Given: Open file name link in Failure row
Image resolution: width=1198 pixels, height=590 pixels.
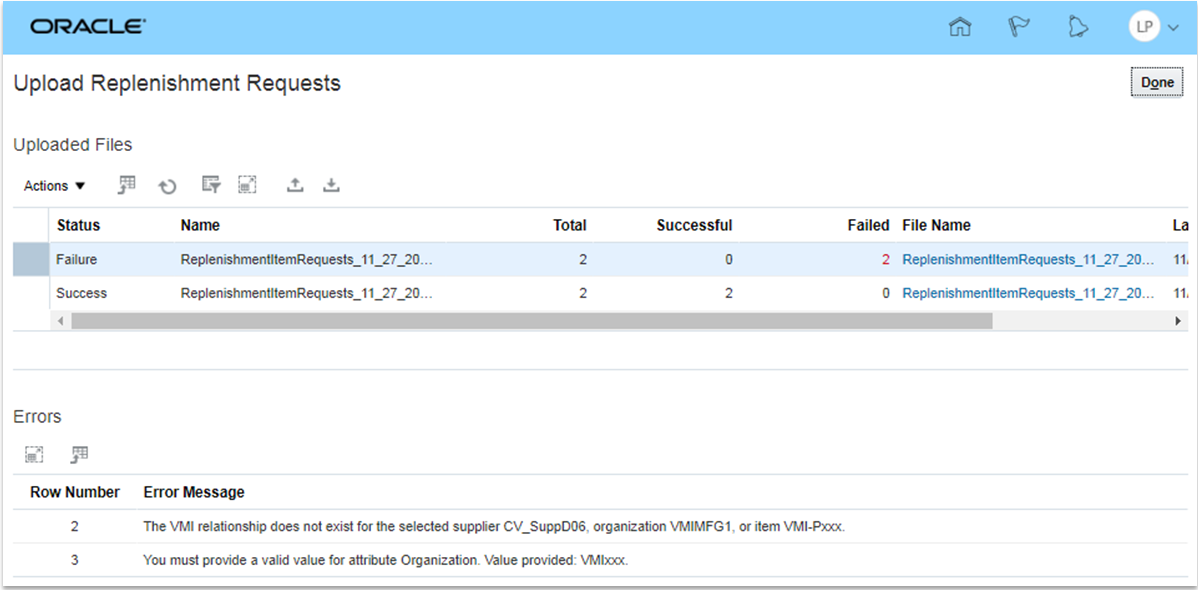Looking at the screenshot, I should (x=1028, y=259).
